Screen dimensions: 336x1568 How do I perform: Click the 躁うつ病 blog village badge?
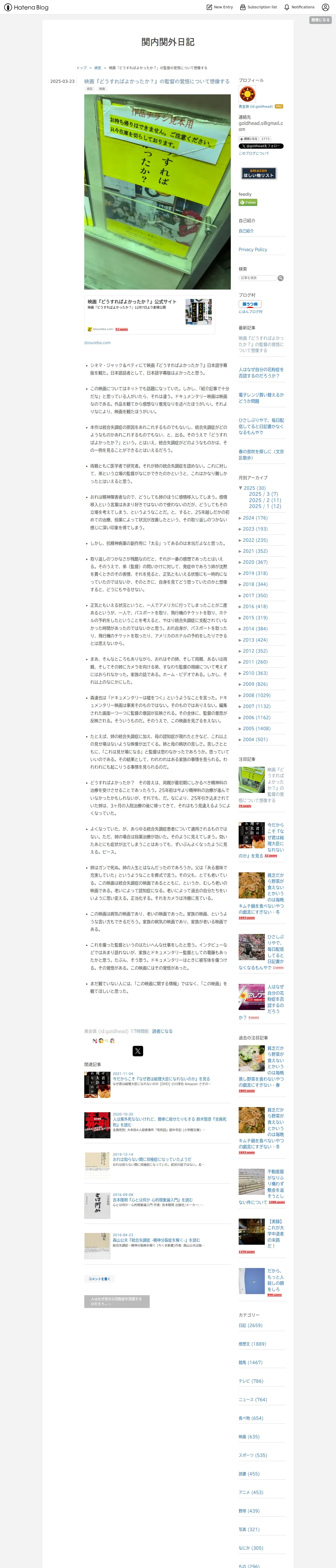(x=250, y=304)
